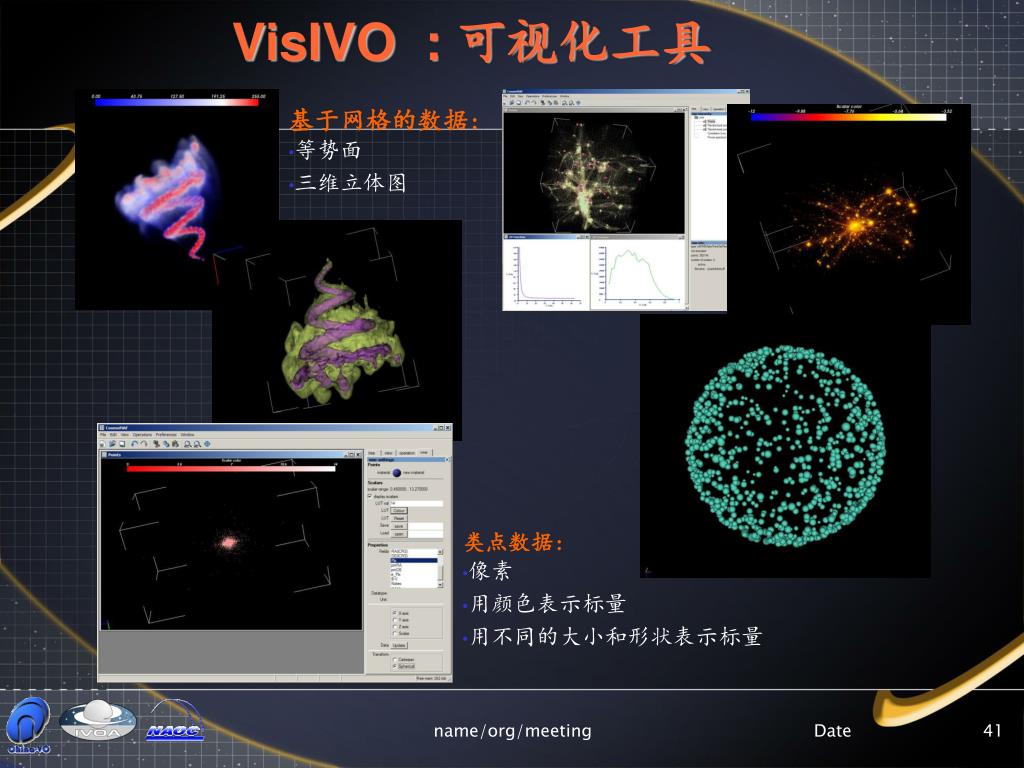Click the green histogram plot in top window
This screenshot has width=1024, height=768.
tap(638, 274)
